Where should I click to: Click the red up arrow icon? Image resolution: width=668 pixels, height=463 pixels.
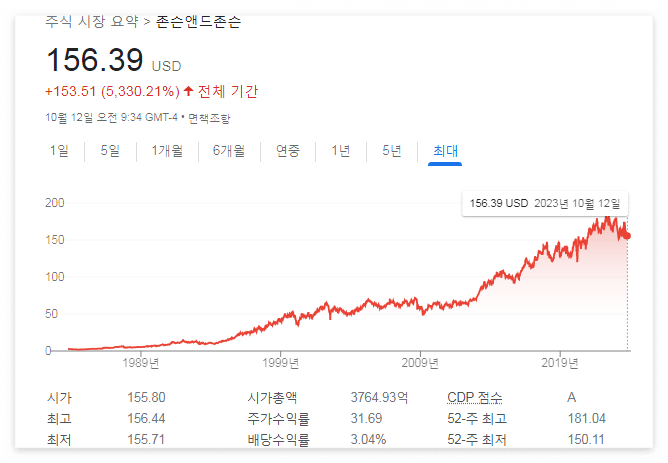coord(188,91)
